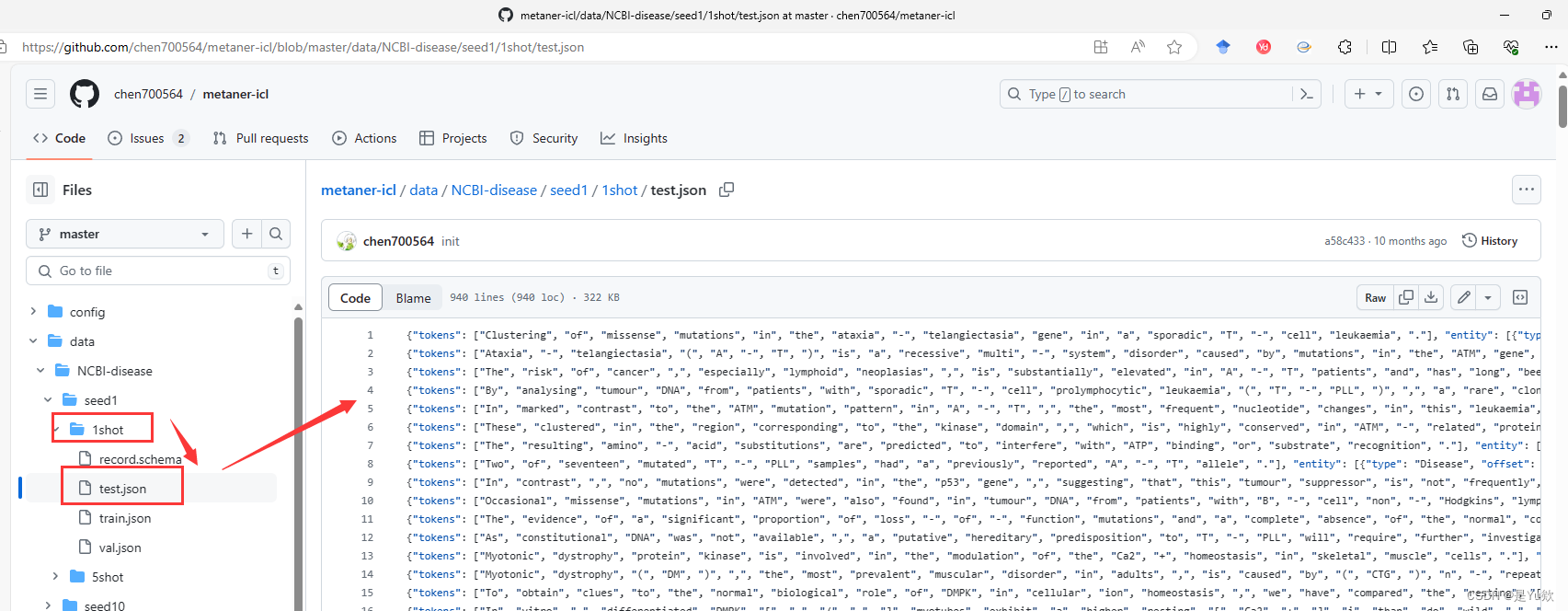Open commit a58c433

[x=1345, y=241]
